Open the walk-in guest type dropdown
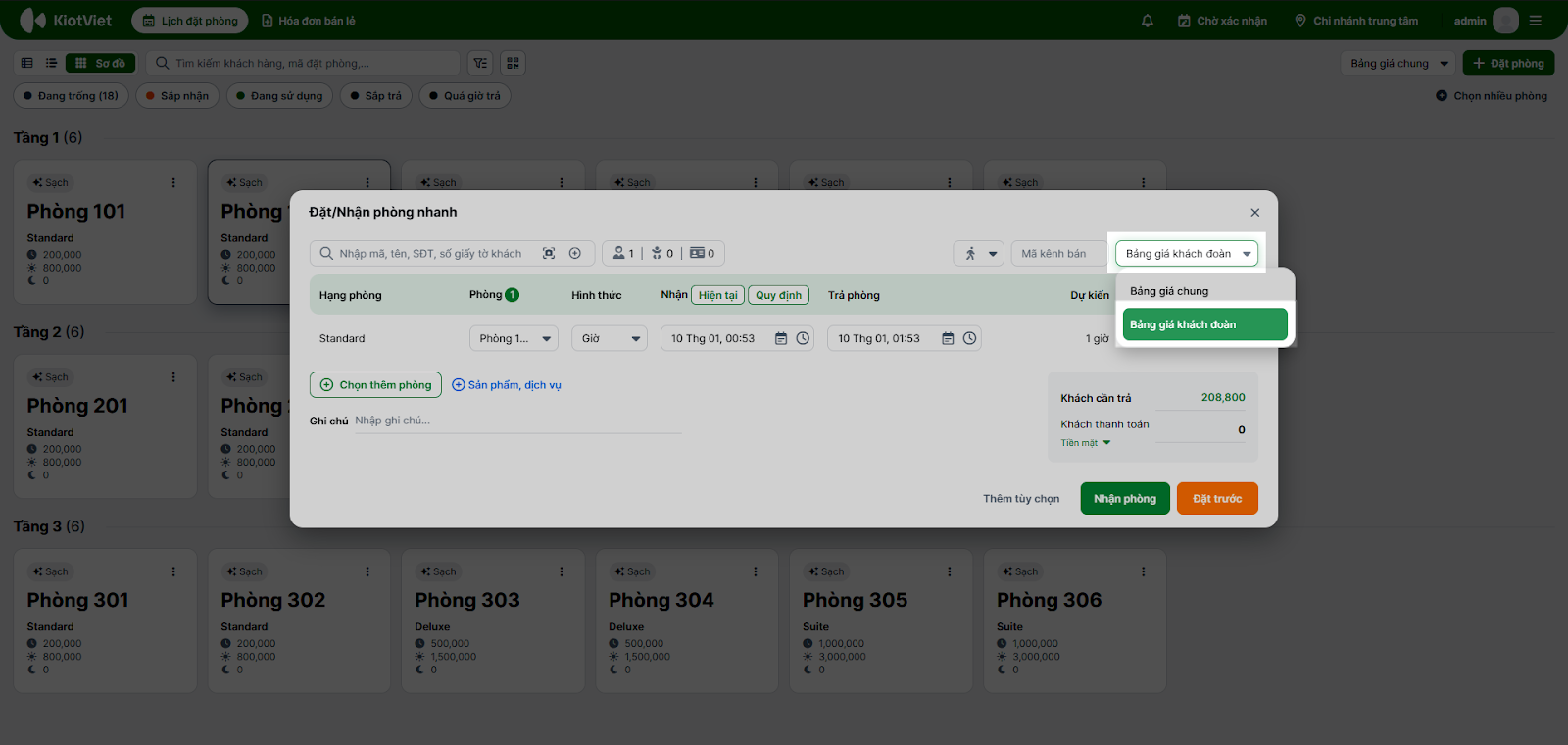 coord(979,254)
